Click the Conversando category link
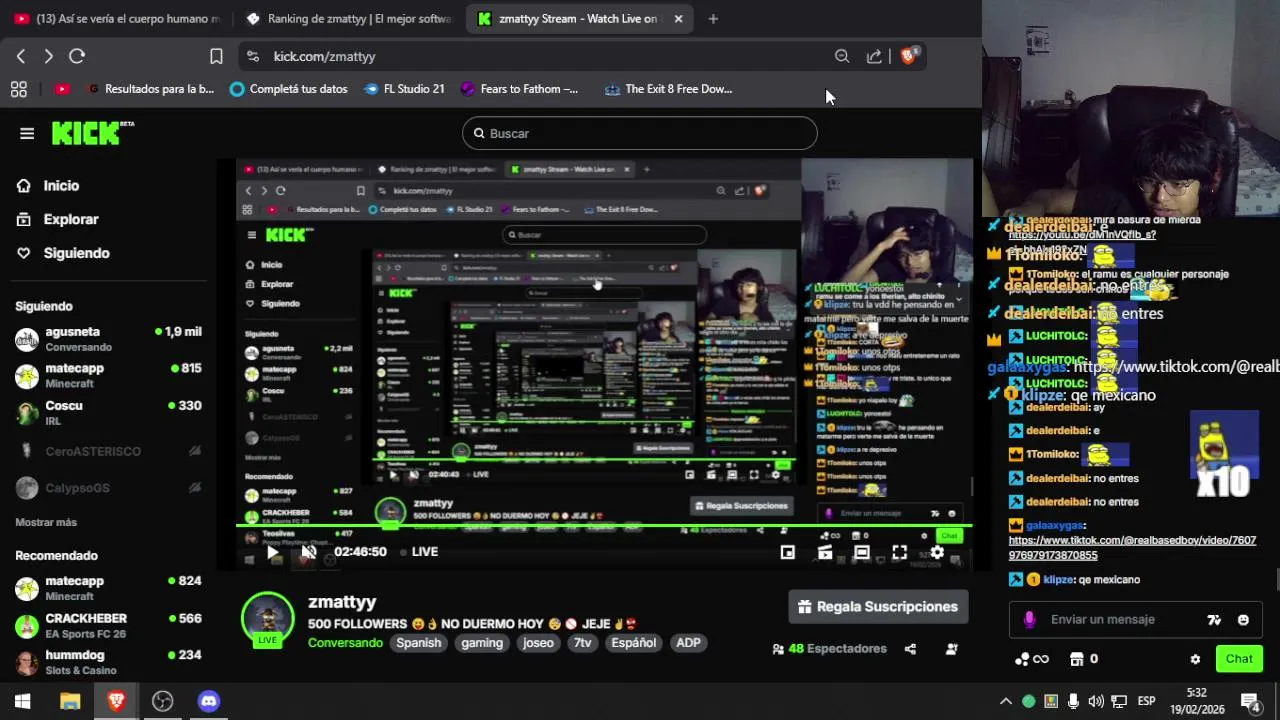1280x720 pixels. coord(345,643)
